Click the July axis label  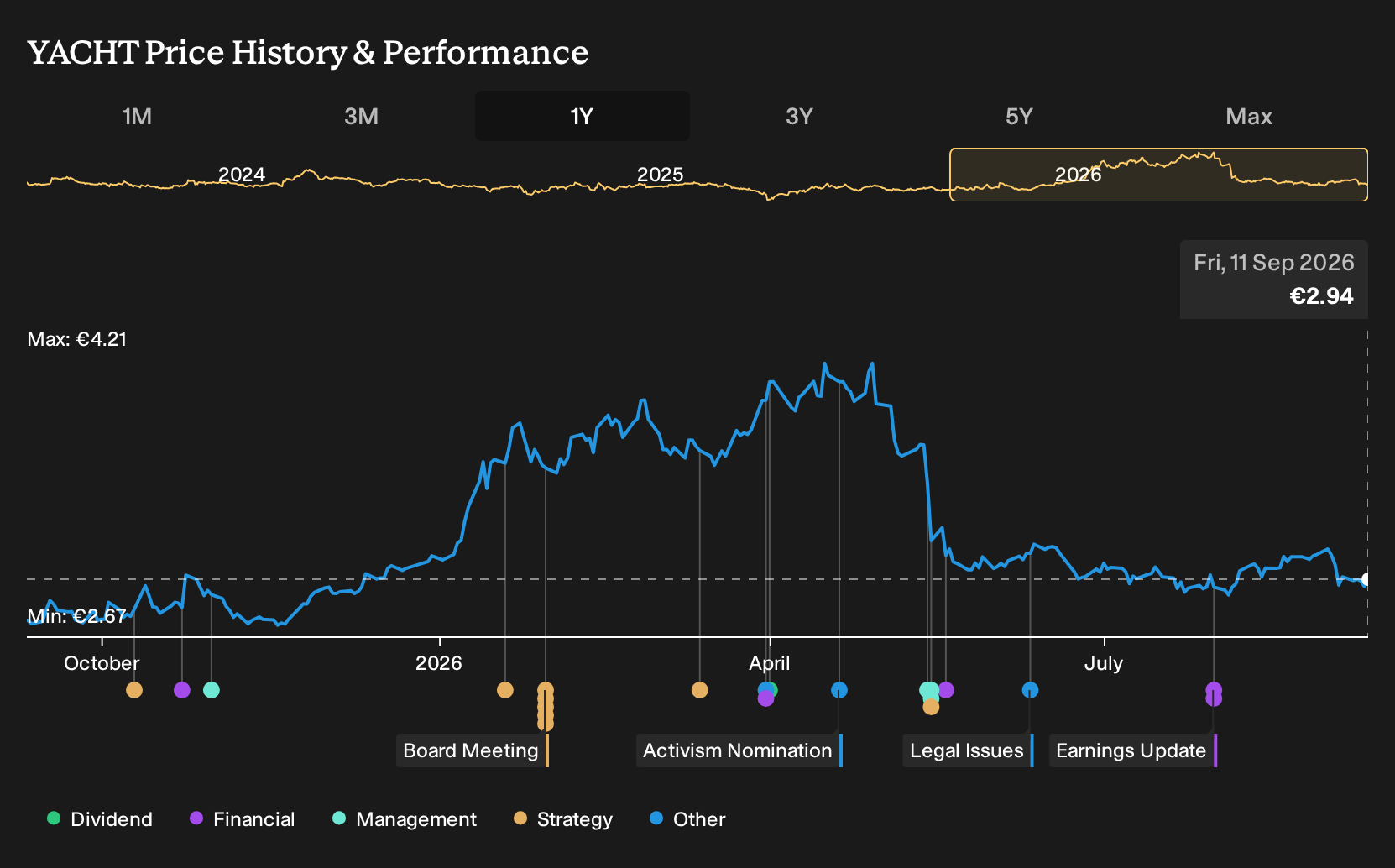[x=1104, y=663]
